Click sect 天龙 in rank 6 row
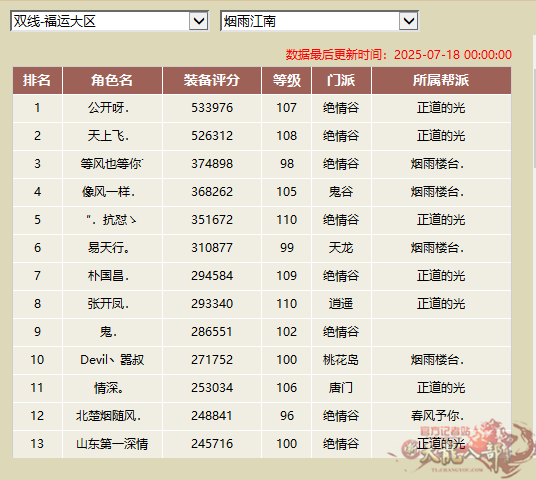Screen dimensions: 536x480 [x=341, y=248]
